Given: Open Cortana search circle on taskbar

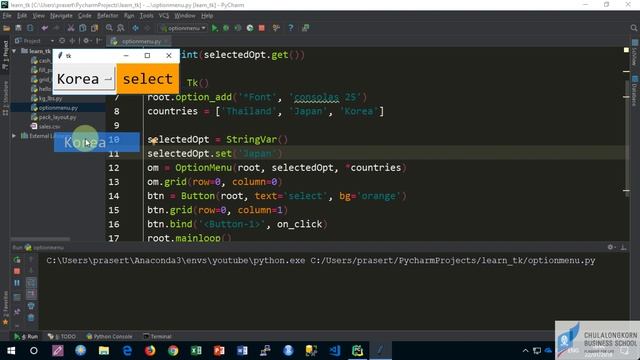Looking at the screenshot, I should [x=34, y=350].
